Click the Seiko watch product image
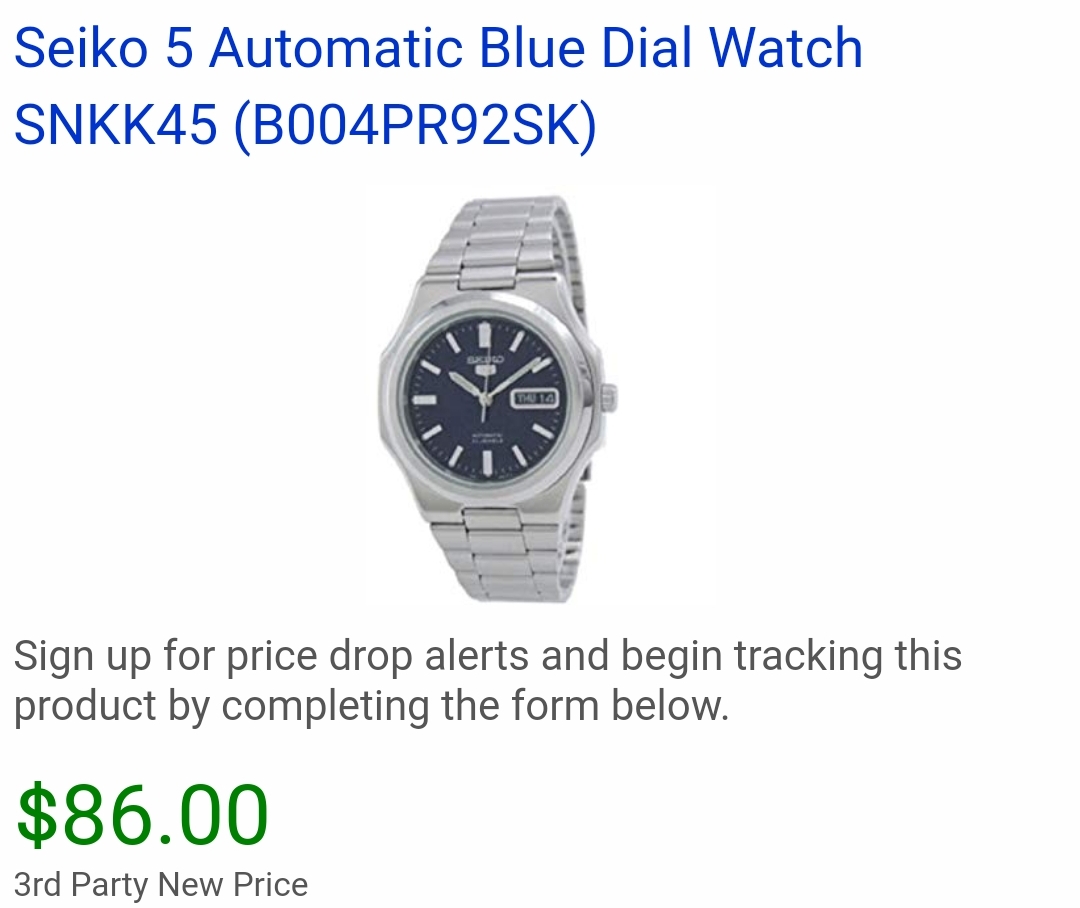 [x=497, y=400]
